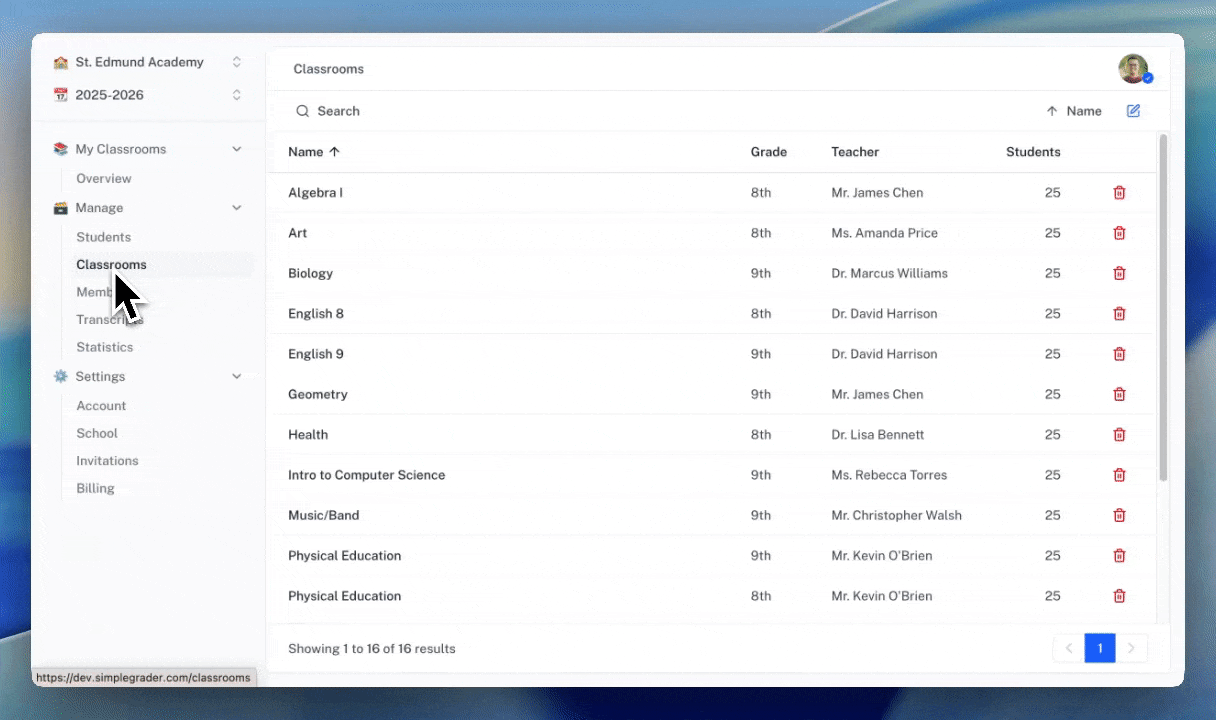Click the St. Edmund Academy school icon

tap(60, 61)
